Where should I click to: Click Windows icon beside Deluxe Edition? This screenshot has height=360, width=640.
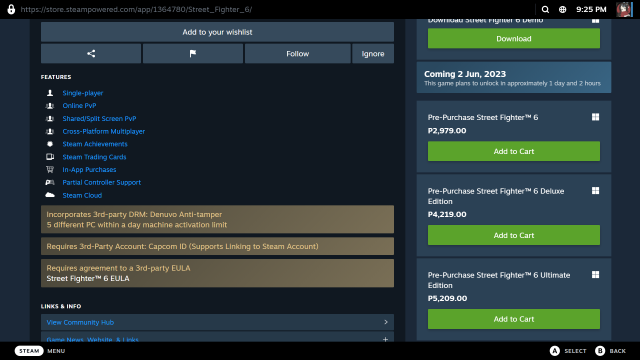click(596, 191)
